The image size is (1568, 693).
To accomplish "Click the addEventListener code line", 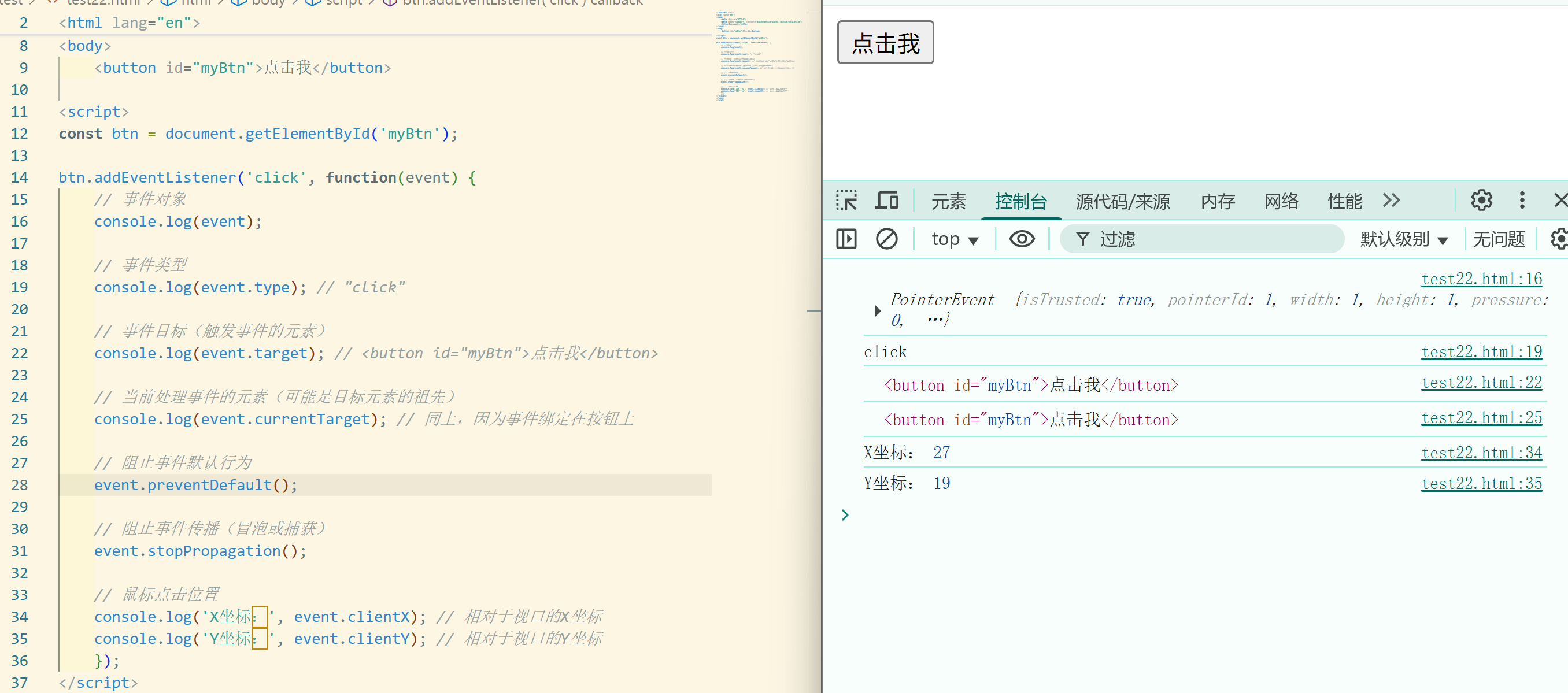I will tap(267, 177).
